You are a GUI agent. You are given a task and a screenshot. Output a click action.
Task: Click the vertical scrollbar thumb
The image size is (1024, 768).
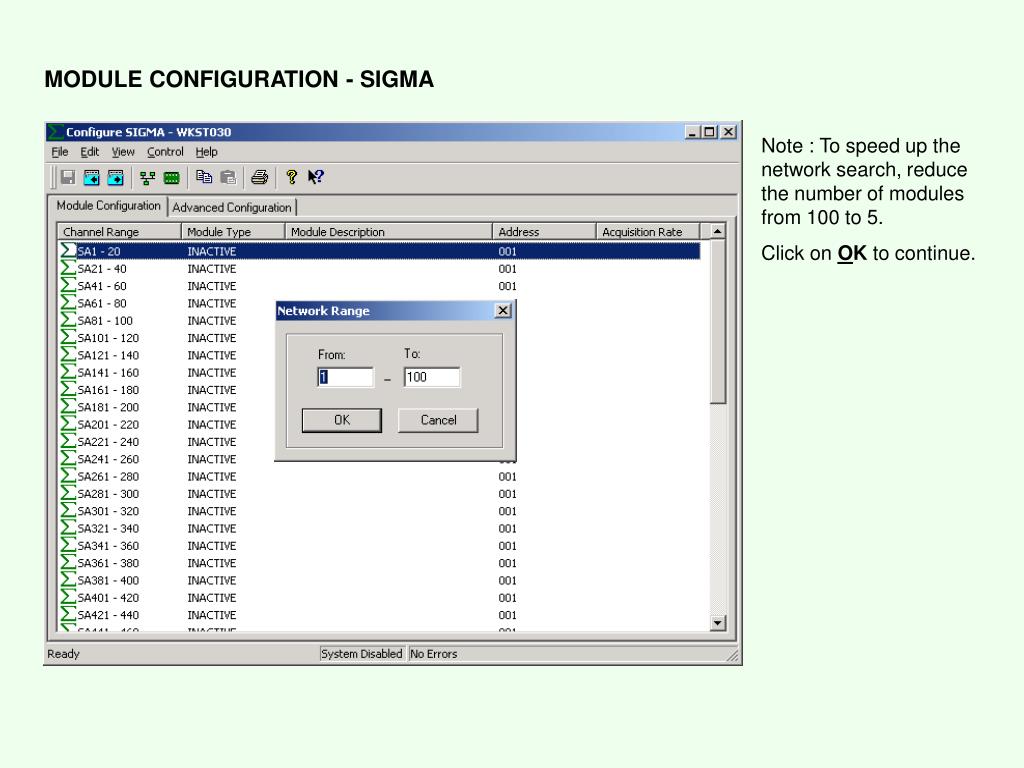pos(718,321)
